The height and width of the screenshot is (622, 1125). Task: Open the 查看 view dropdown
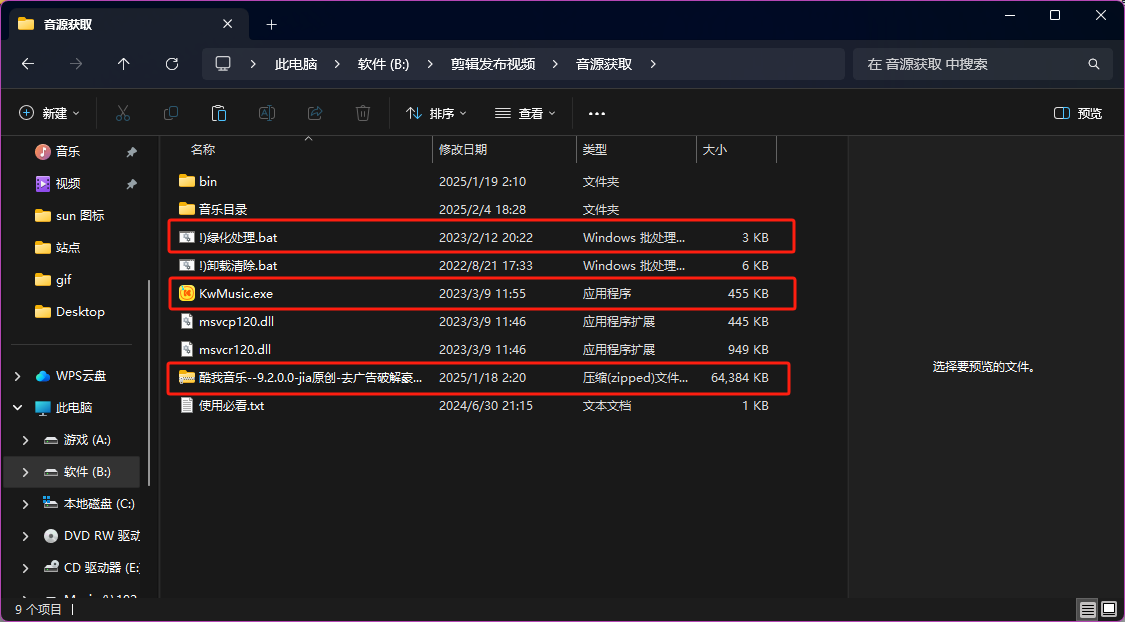[x=526, y=113]
